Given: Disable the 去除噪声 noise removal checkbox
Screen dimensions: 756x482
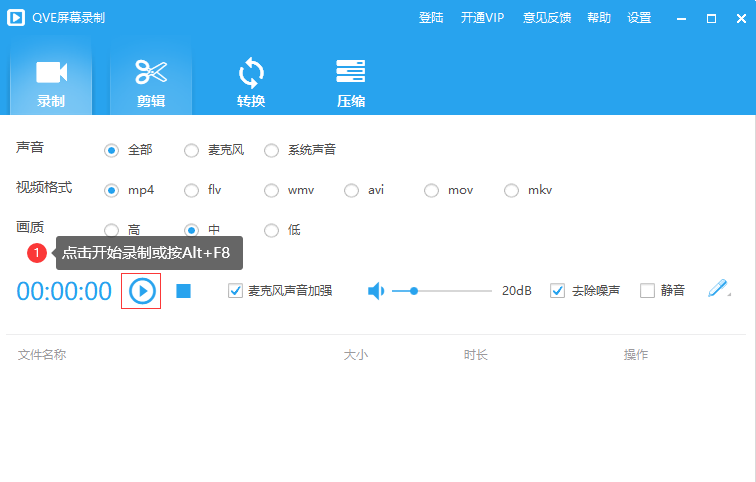Looking at the screenshot, I should click(x=558, y=291).
